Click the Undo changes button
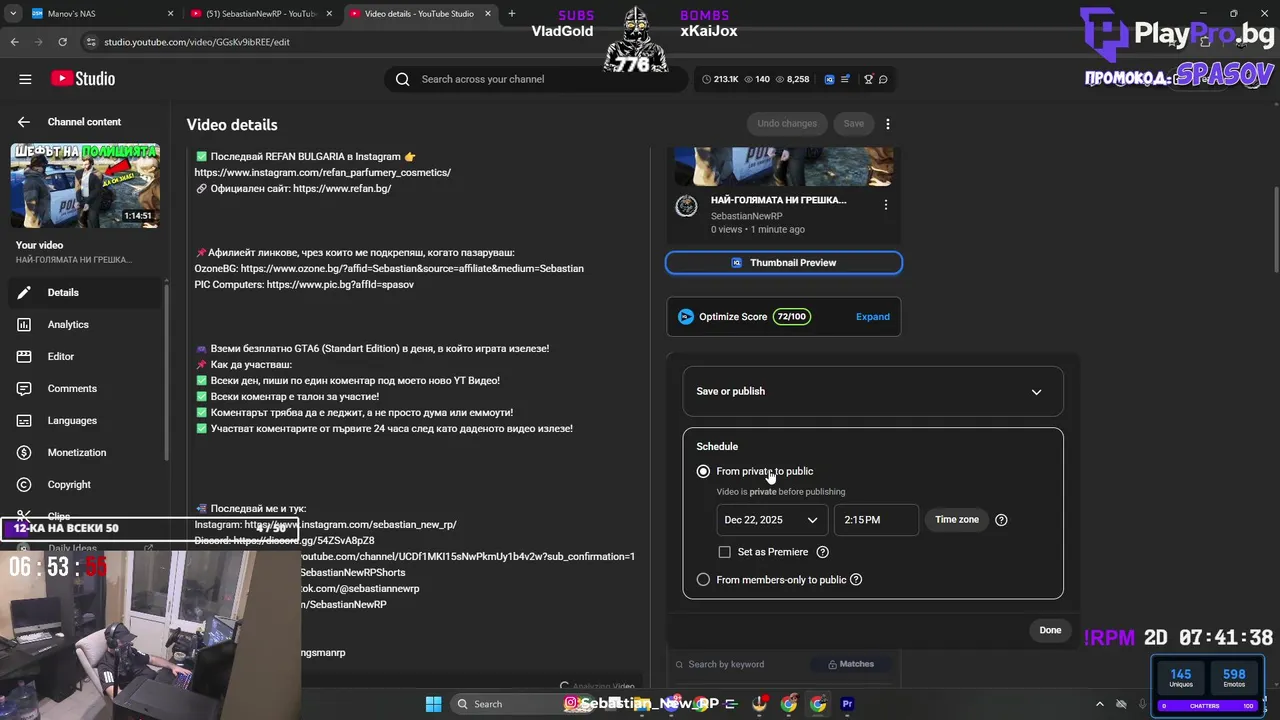This screenshot has height=720, width=1280. pos(787,123)
